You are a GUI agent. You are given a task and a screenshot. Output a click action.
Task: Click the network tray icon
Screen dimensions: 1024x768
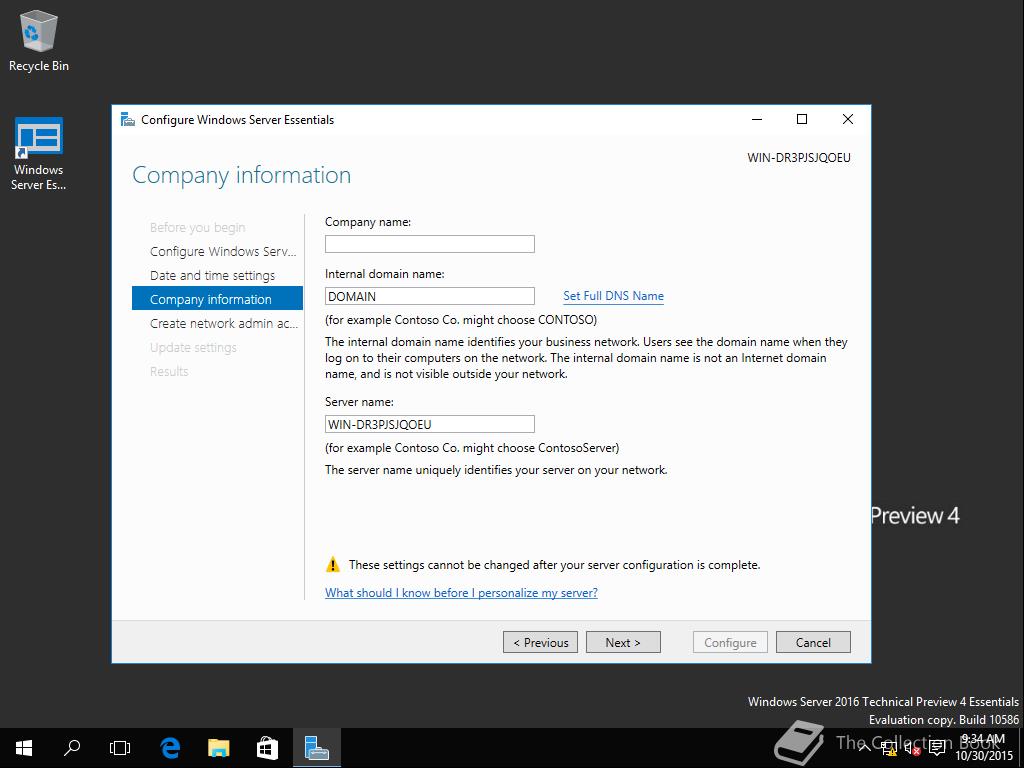click(889, 748)
